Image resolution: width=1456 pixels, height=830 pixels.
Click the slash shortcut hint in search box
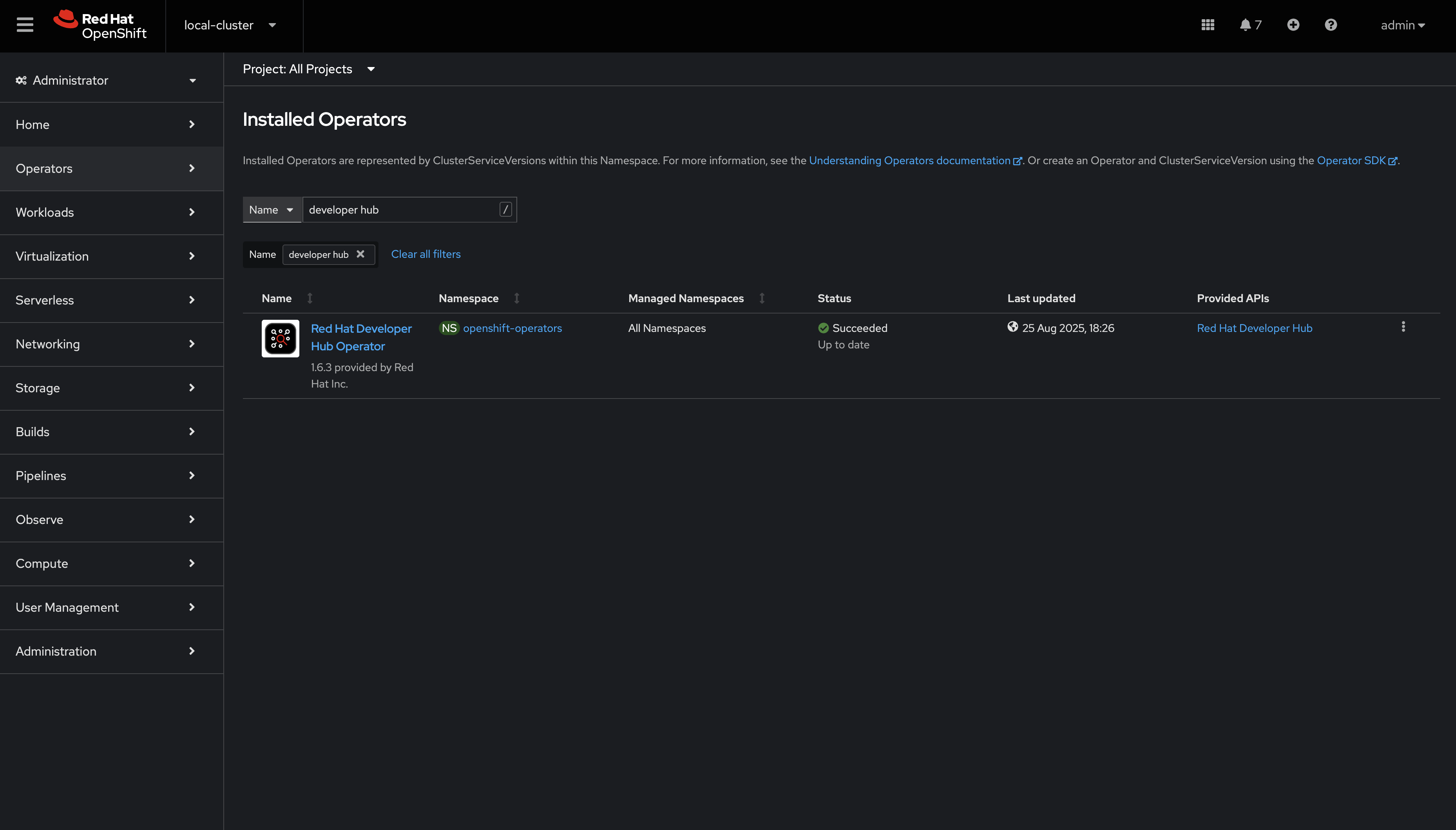[x=505, y=210]
